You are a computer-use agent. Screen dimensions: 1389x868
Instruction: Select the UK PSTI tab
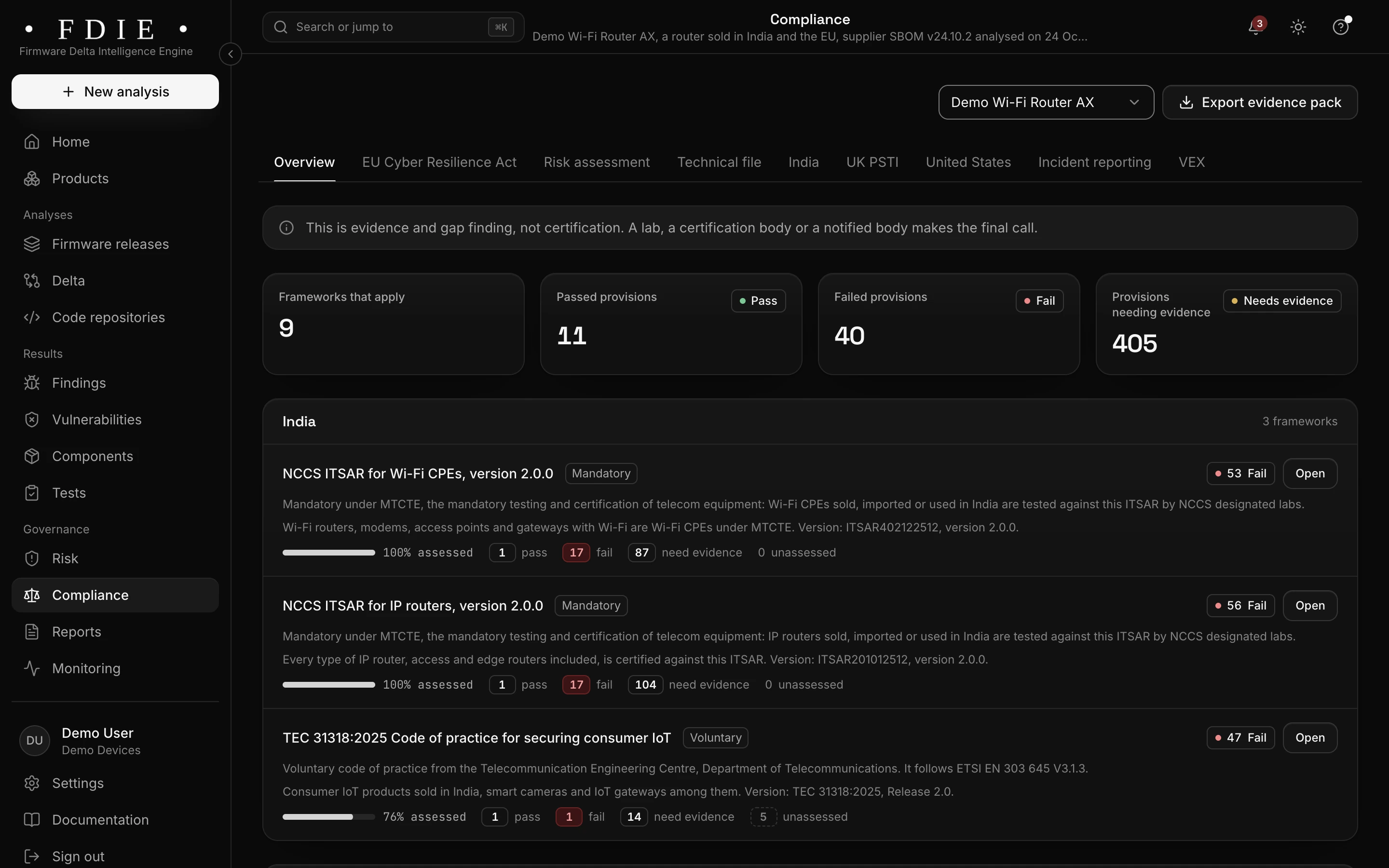click(872, 163)
